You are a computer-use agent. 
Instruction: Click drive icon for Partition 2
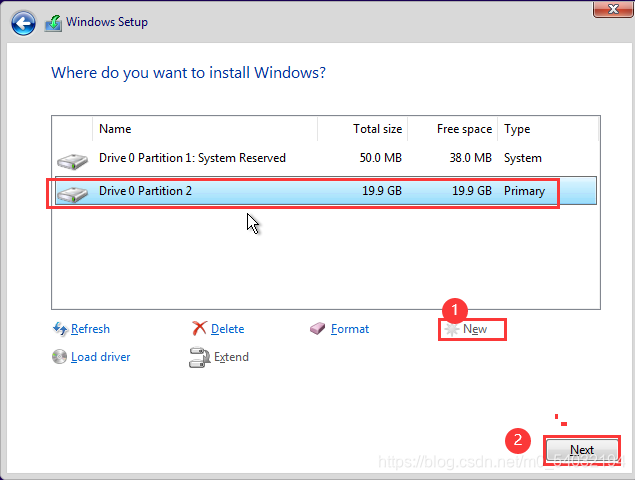(72, 194)
